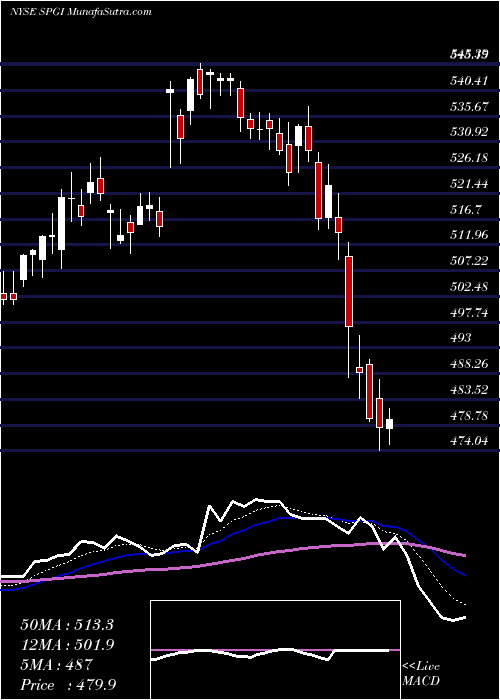The width and height of the screenshot is (500, 700).
Task: Click the last white candle near 478
Action: click(x=390, y=424)
